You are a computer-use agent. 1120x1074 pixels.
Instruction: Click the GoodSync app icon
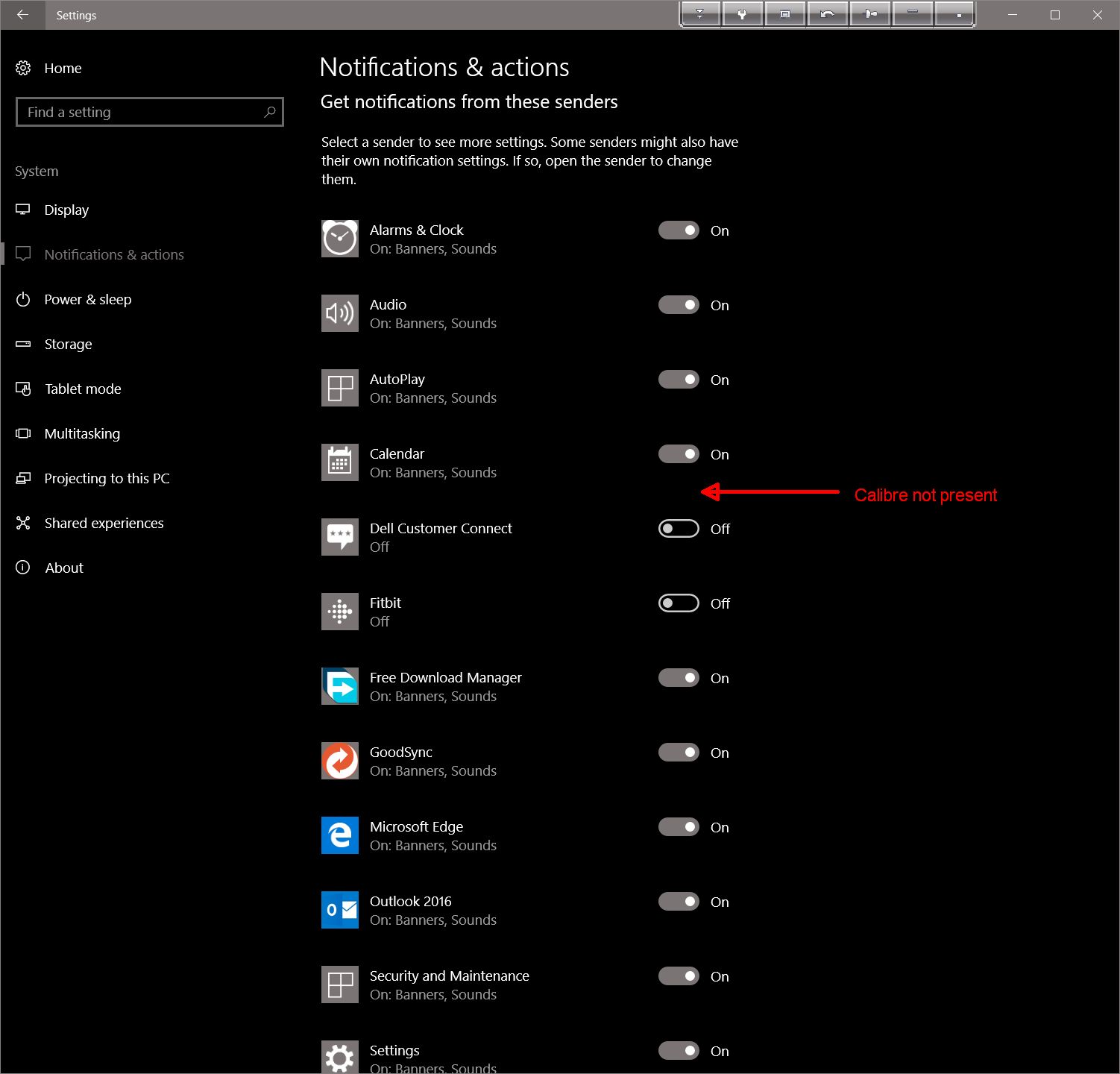point(340,761)
